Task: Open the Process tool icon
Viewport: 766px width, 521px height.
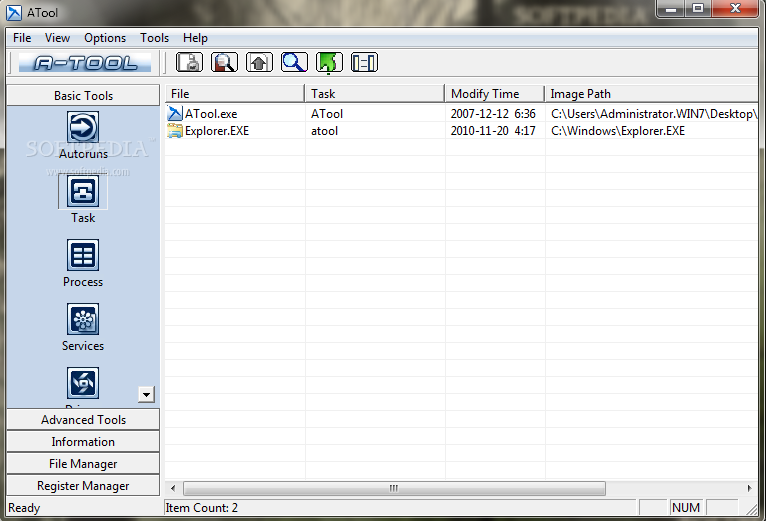Action: click(x=83, y=255)
